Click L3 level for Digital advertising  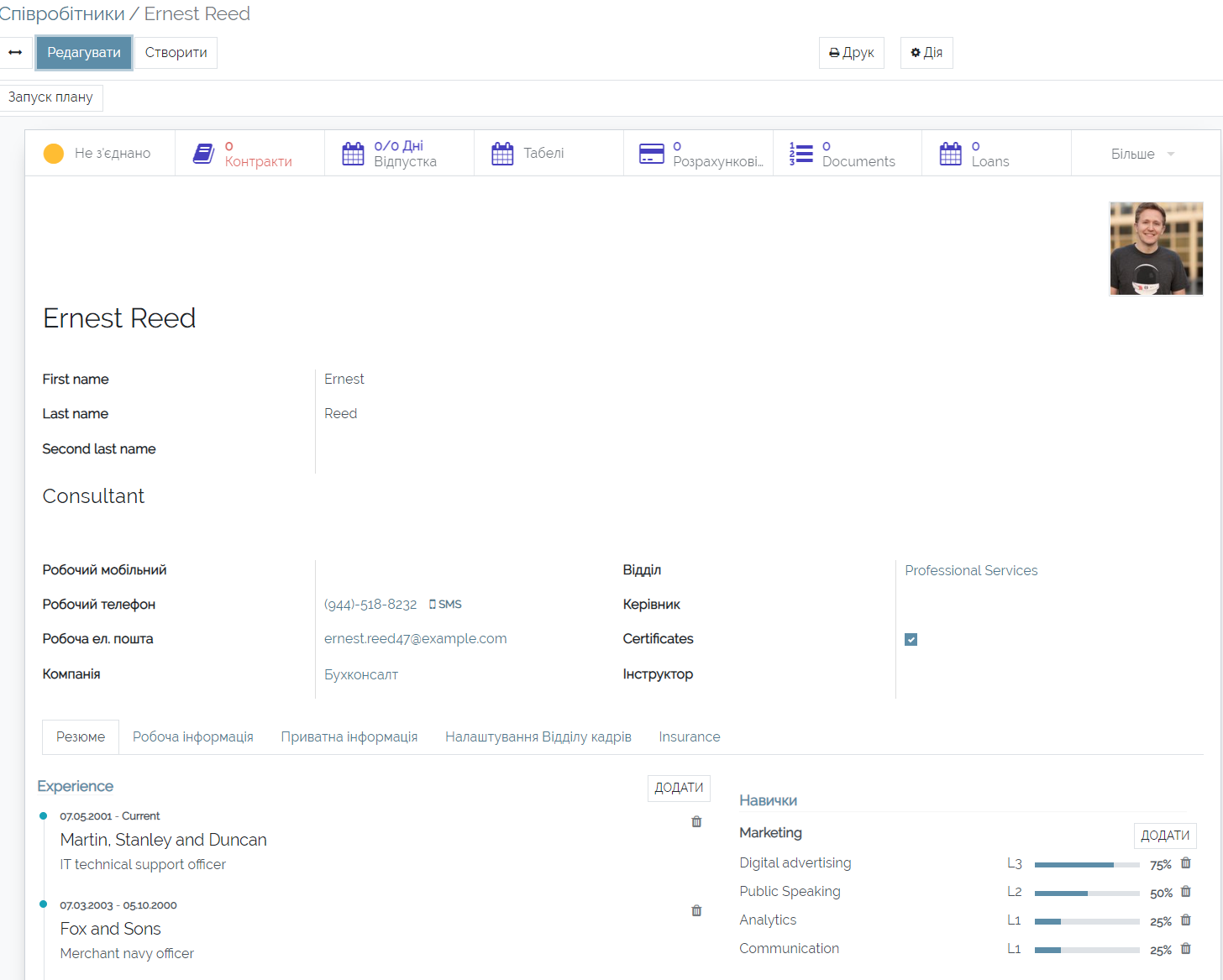[1015, 863]
